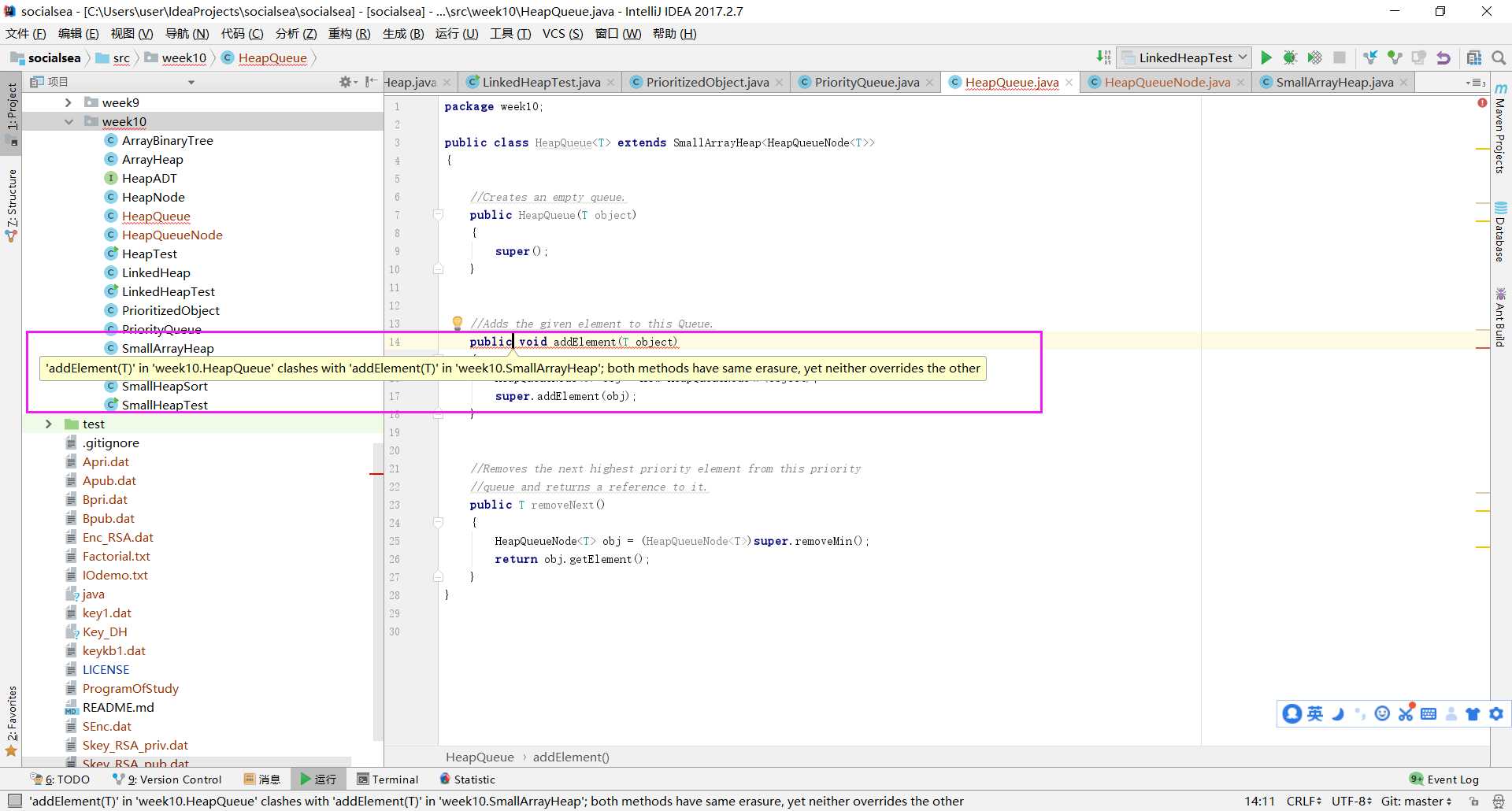The image size is (1512, 811).
Task: Open Database side panel
Action: coord(1500,231)
